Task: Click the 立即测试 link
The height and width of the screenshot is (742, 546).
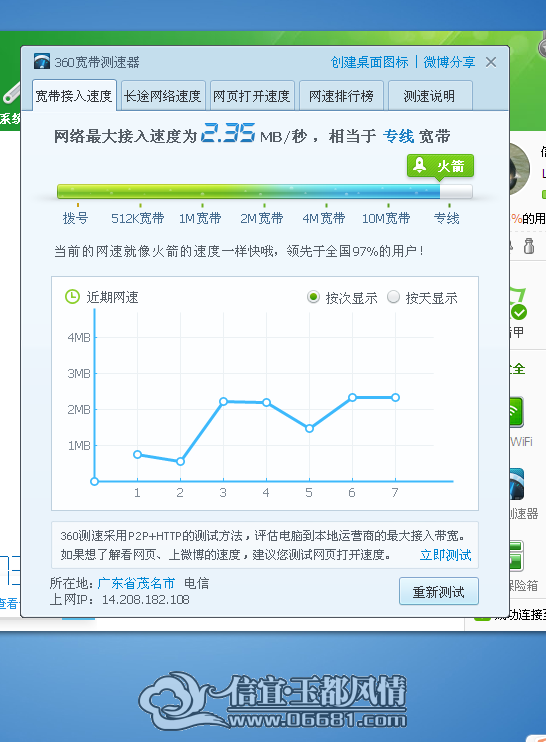Action: pyautogui.click(x=445, y=555)
